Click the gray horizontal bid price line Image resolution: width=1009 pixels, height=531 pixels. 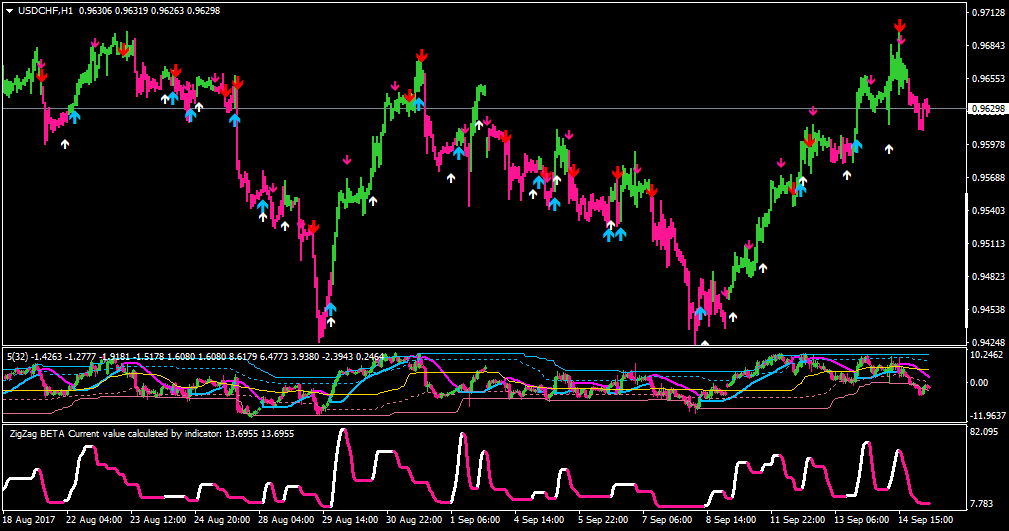point(484,109)
